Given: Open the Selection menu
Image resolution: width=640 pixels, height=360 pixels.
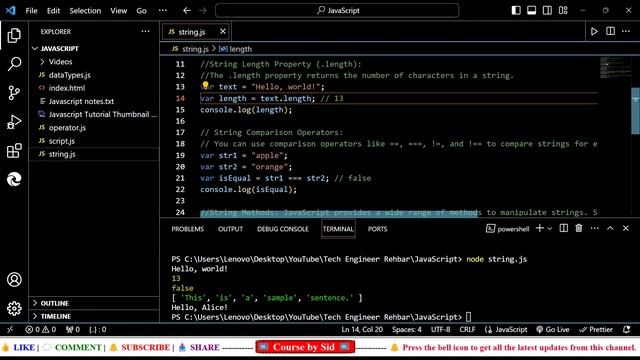Looking at the screenshot, I should coord(85,11).
